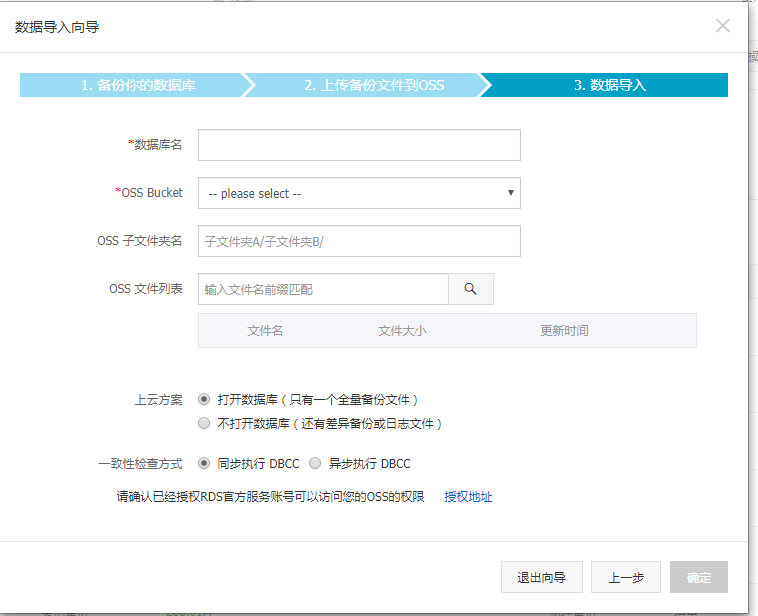Click the 数据库名 input field
This screenshot has height=616, width=758.
point(359,145)
